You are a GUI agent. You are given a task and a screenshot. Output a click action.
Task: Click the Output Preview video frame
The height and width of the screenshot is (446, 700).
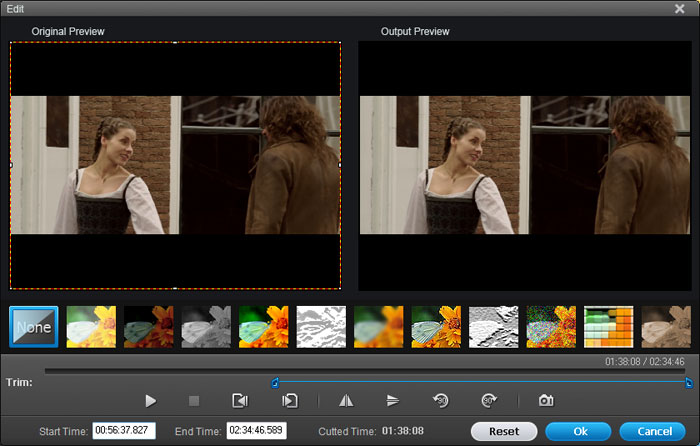tap(525, 166)
